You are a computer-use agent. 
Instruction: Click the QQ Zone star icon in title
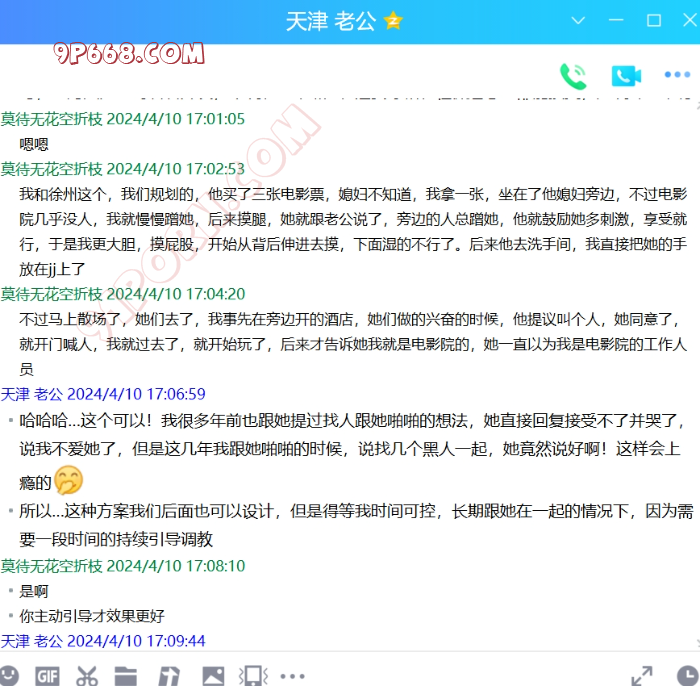[393, 21]
